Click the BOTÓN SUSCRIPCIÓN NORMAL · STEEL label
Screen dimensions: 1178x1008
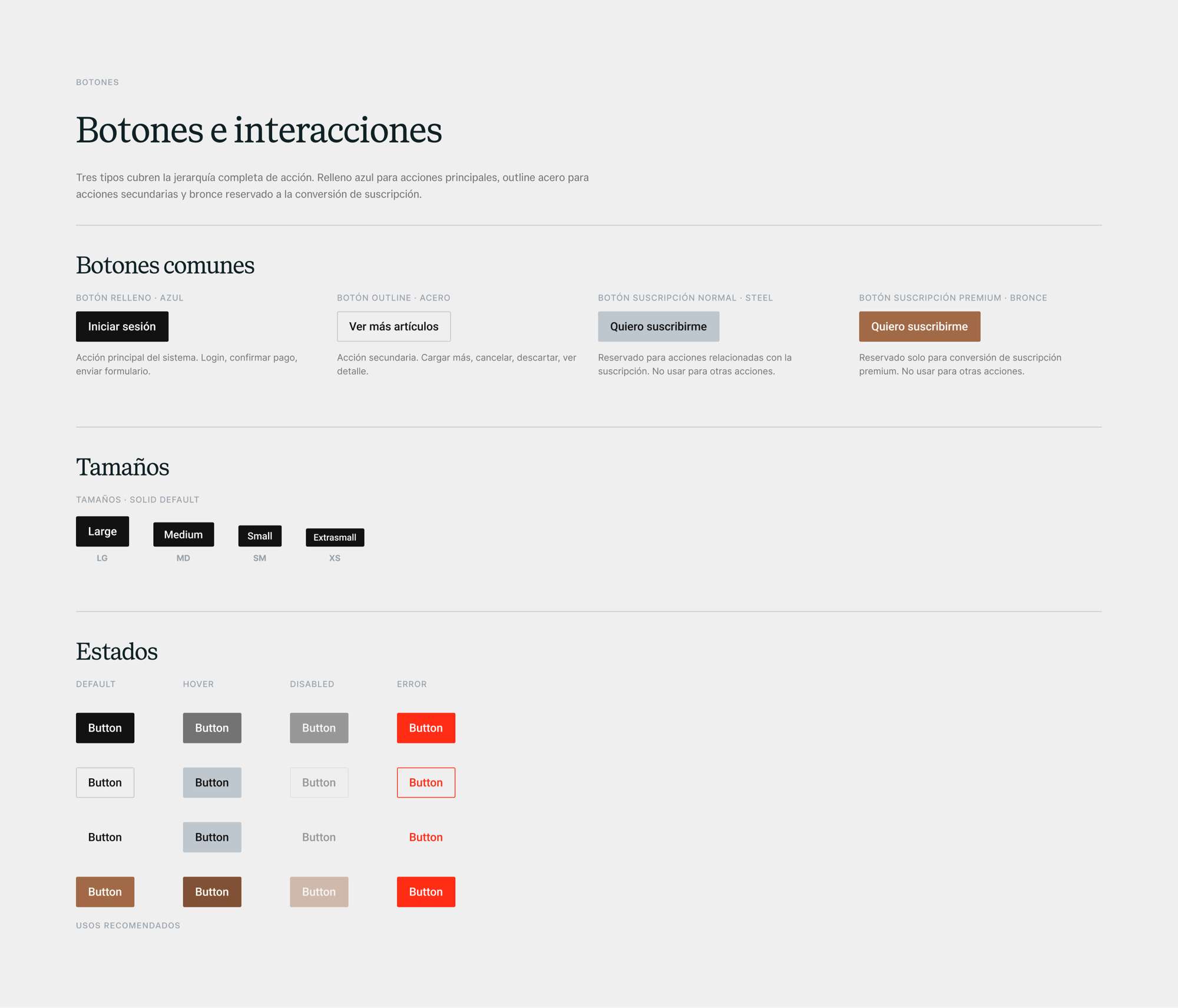(685, 298)
